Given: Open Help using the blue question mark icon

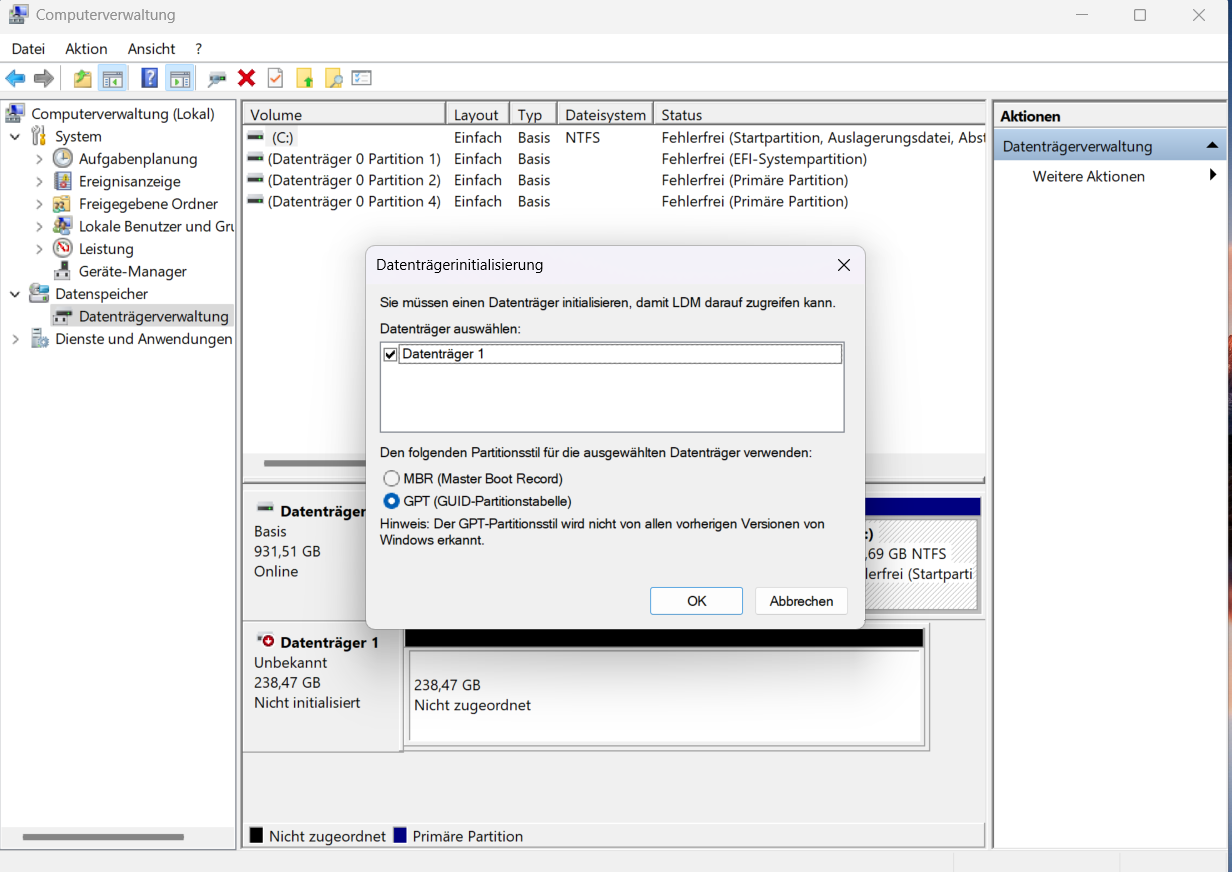Looking at the screenshot, I should pos(149,77).
